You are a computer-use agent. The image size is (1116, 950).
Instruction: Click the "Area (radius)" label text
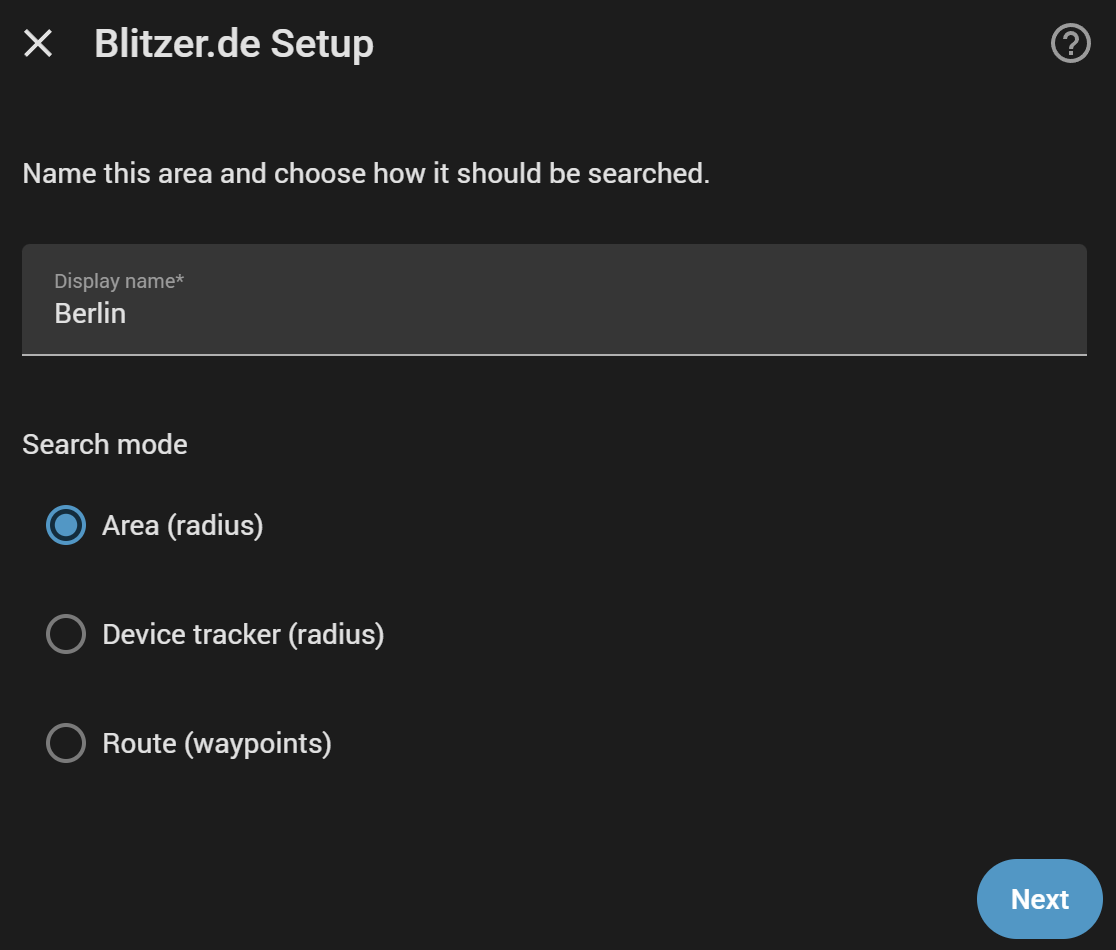[183, 526]
